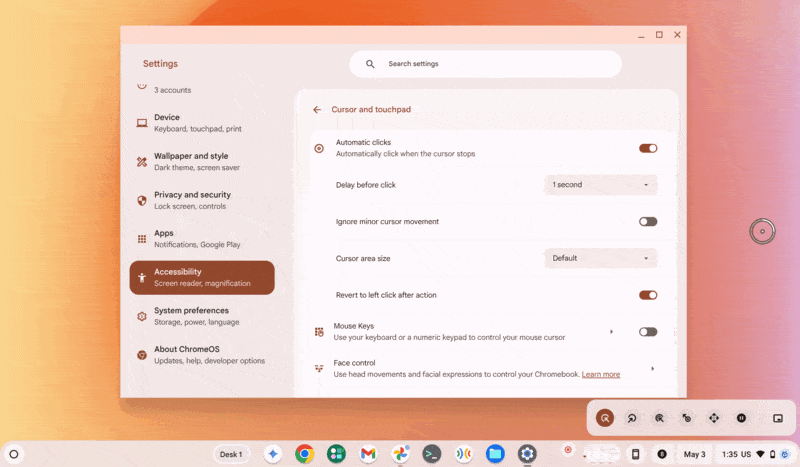
Task: Pause automatic clicks from the floating menu
Action: point(741,418)
